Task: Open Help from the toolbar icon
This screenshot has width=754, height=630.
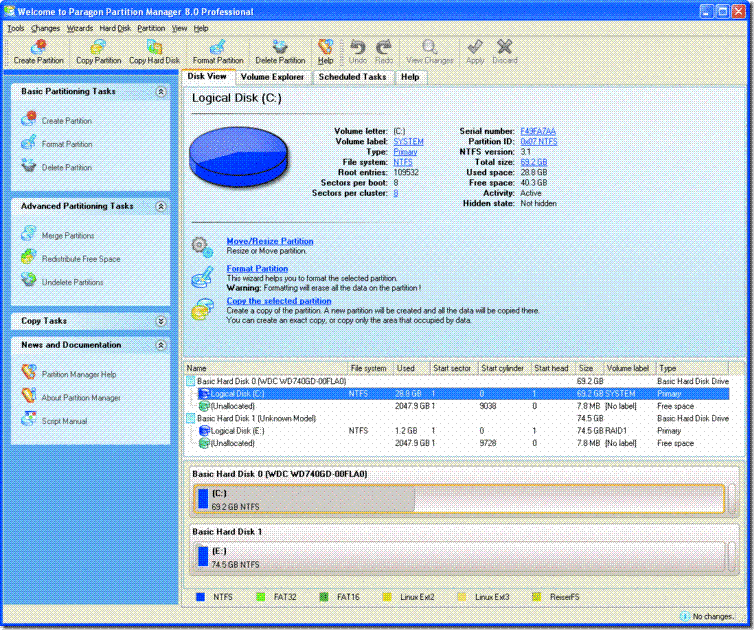Action: [x=326, y=47]
